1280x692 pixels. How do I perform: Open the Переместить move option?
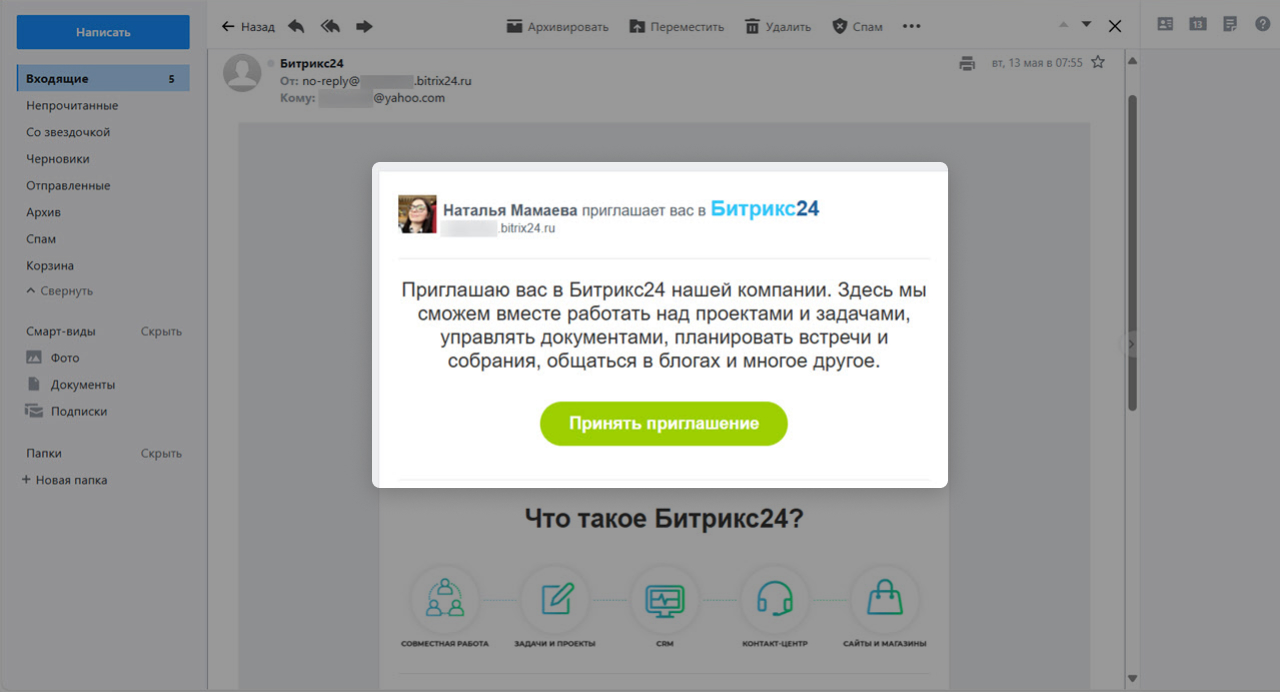pos(676,26)
